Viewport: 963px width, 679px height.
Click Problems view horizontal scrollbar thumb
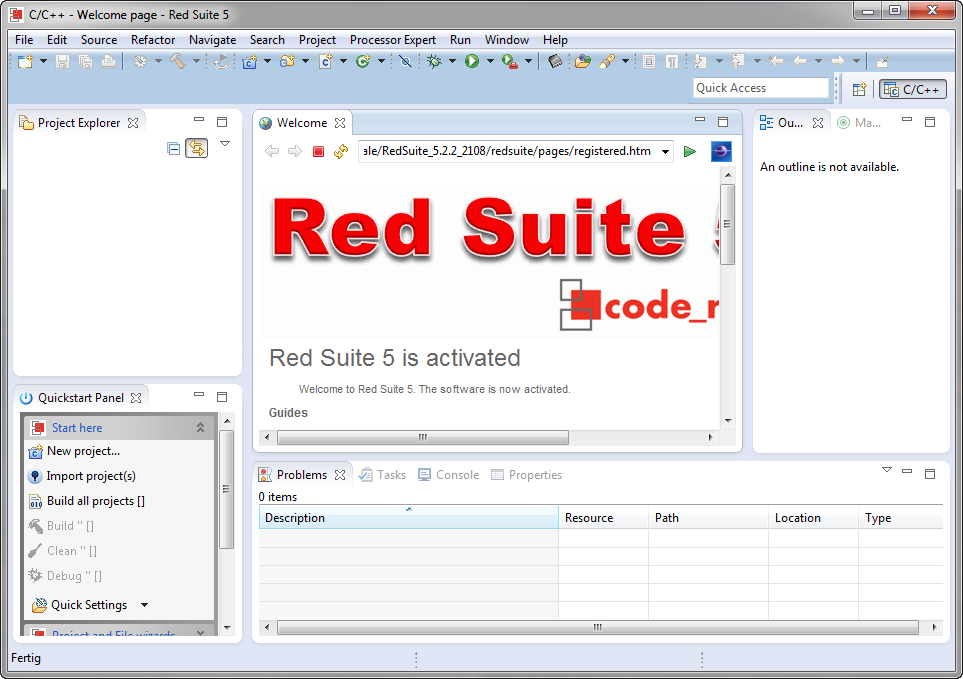pyautogui.click(x=597, y=628)
